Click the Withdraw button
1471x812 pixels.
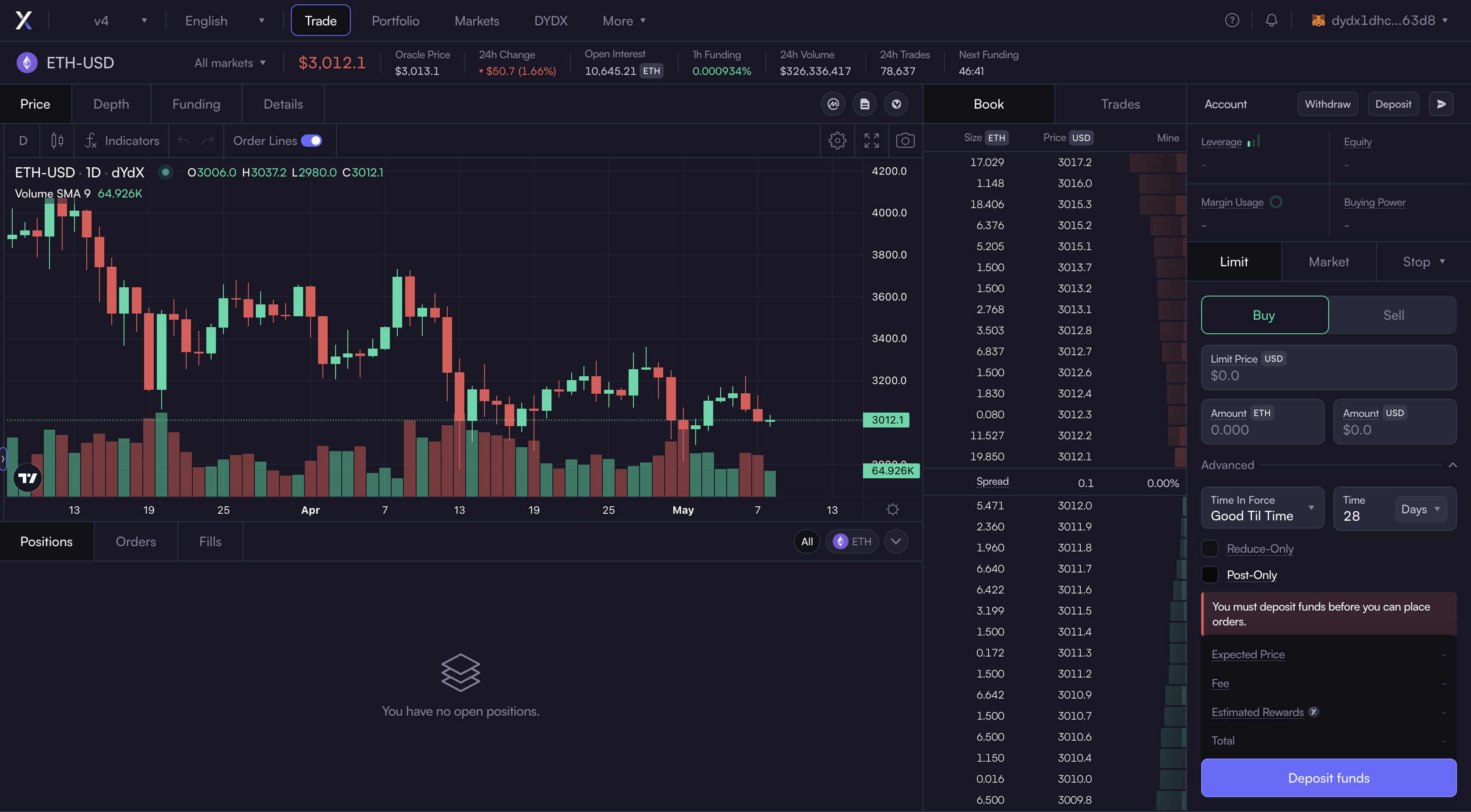[x=1327, y=104]
